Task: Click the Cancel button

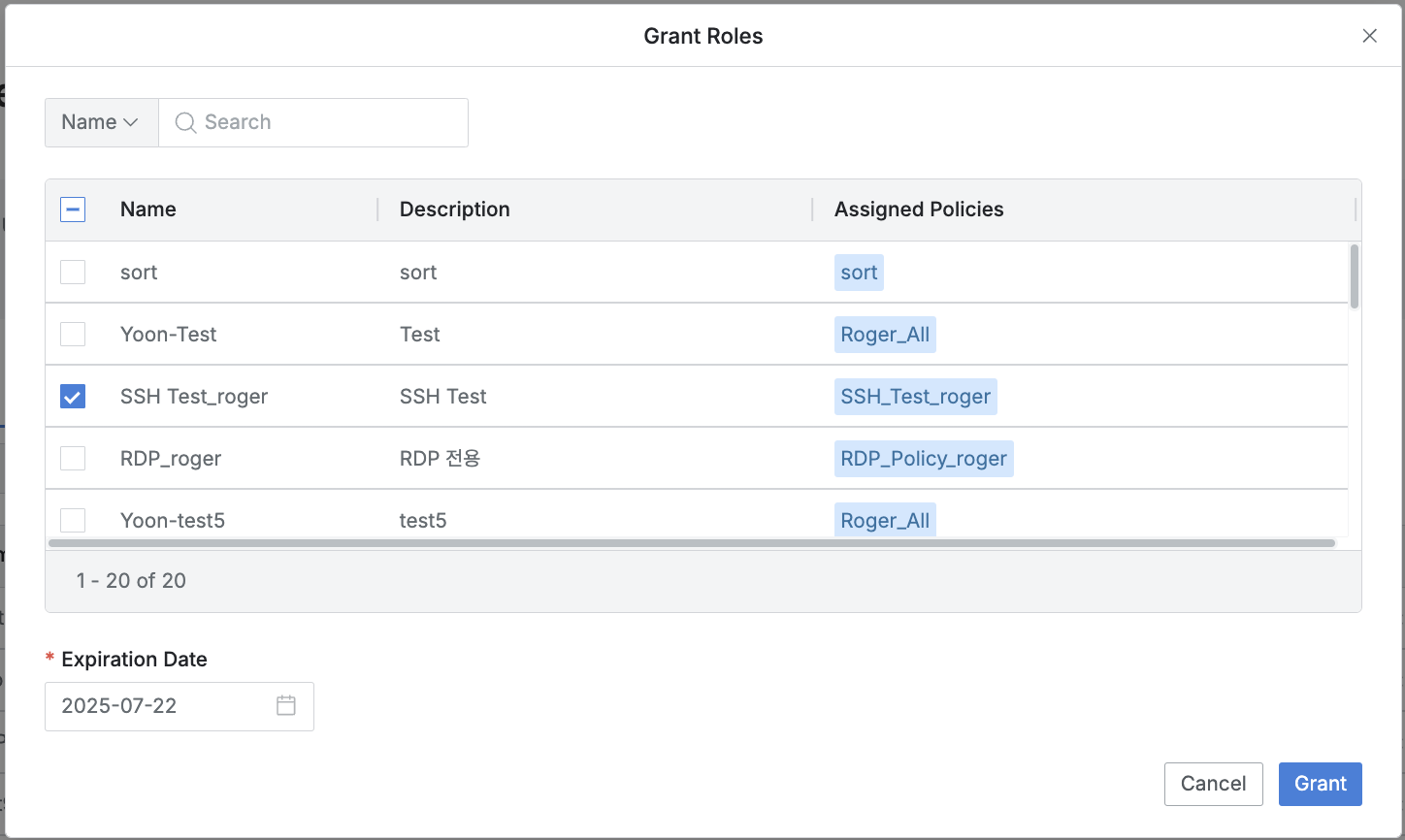Action: point(1213,784)
